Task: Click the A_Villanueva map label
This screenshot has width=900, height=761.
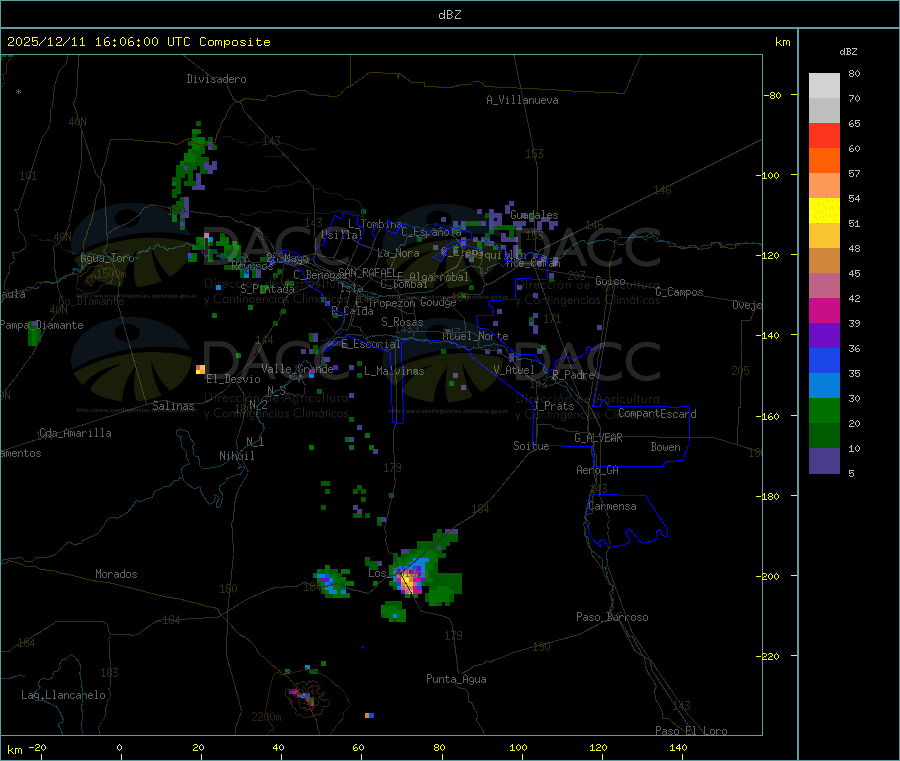Action: 522,100
